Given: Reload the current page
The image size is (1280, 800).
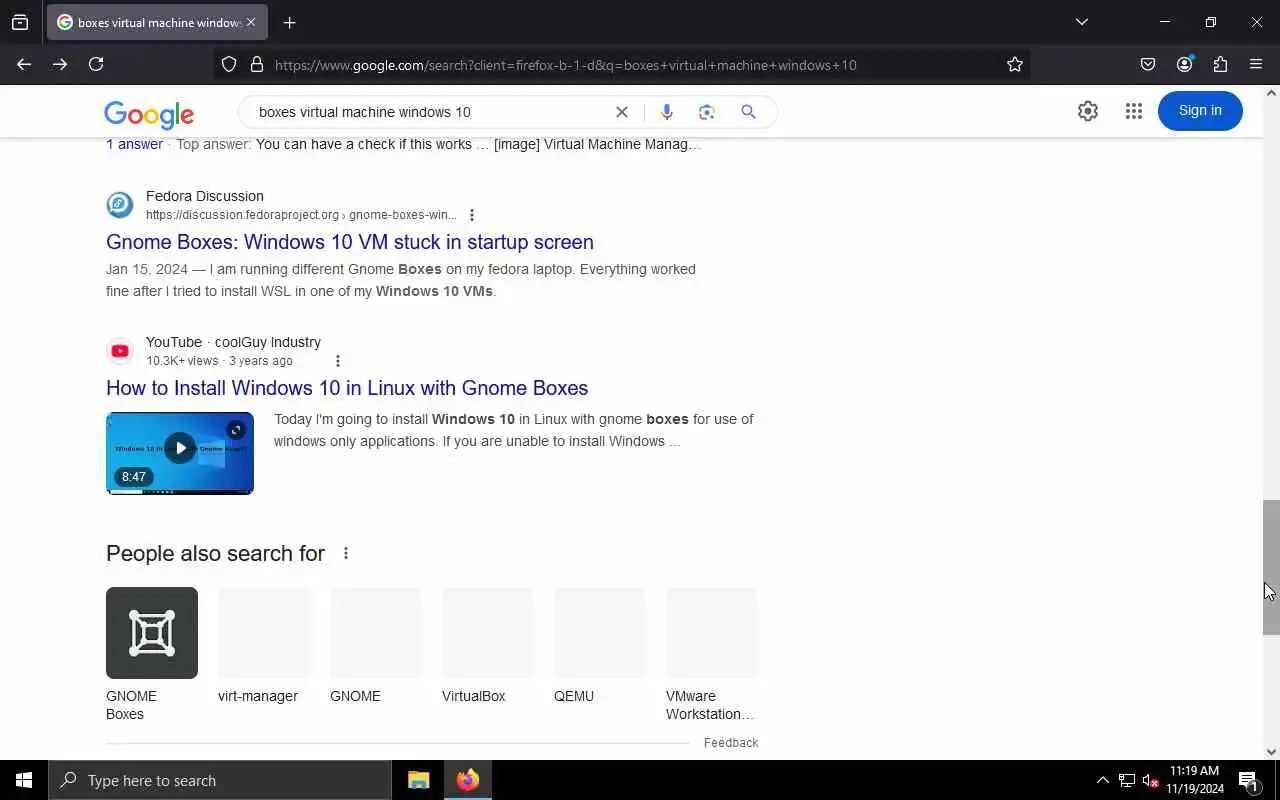Looking at the screenshot, I should [96, 64].
